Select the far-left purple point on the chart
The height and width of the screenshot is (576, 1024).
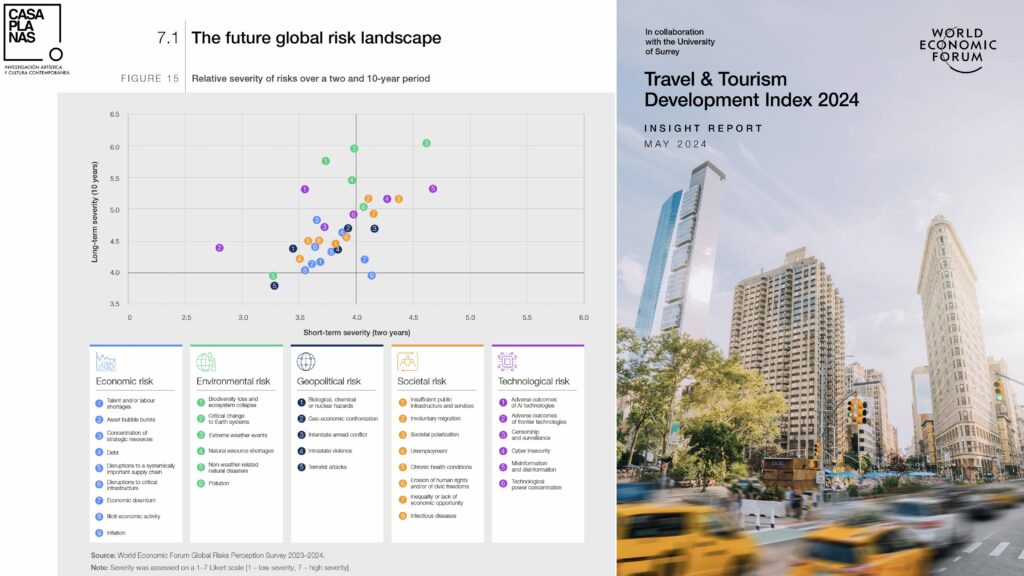click(x=219, y=248)
